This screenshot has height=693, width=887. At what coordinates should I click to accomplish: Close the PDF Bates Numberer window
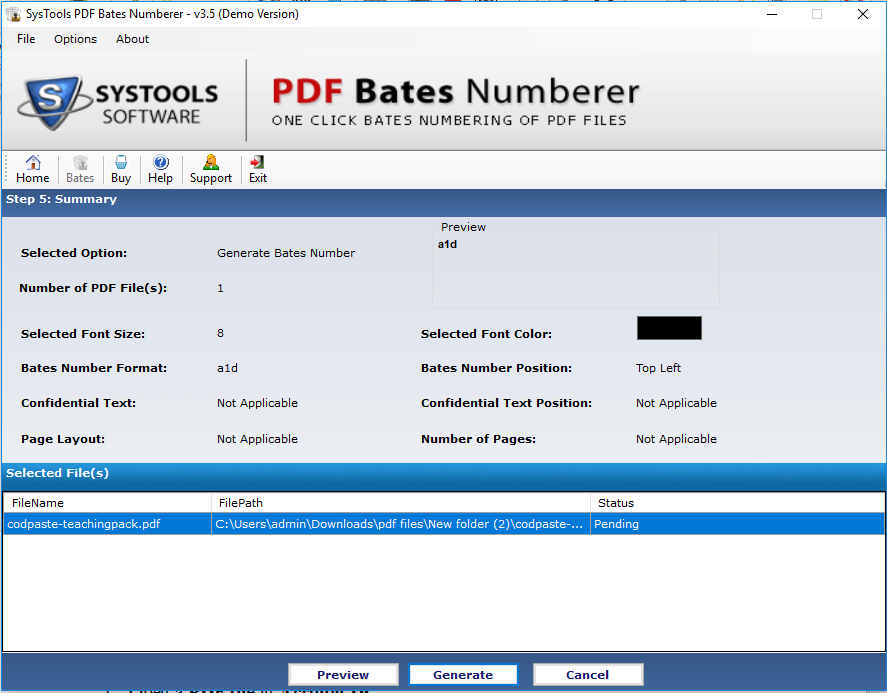coord(863,14)
